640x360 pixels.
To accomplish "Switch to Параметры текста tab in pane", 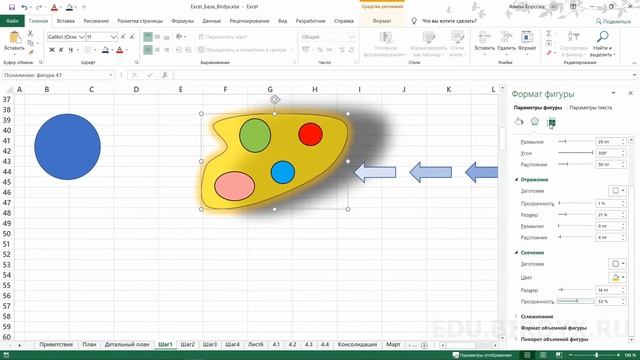I will coord(590,108).
